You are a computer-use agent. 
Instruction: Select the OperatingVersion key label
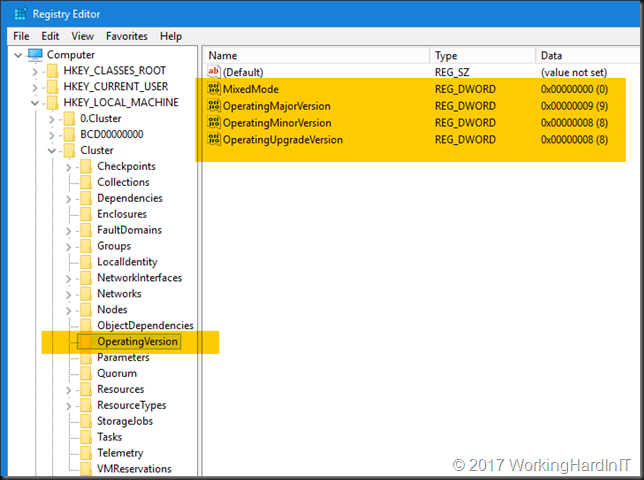[137, 342]
